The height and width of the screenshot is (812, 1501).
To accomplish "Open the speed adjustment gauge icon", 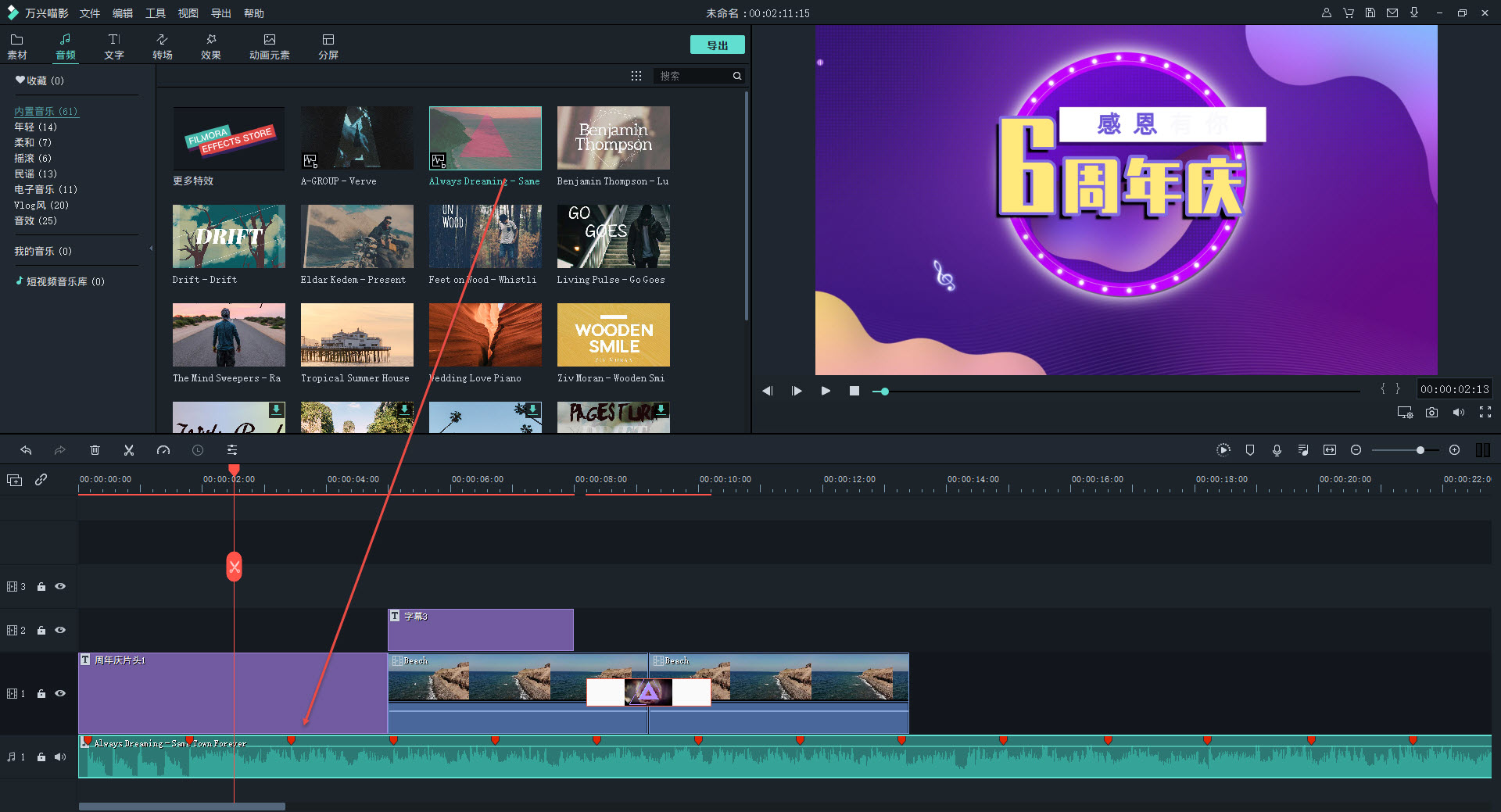I will pyautogui.click(x=163, y=450).
